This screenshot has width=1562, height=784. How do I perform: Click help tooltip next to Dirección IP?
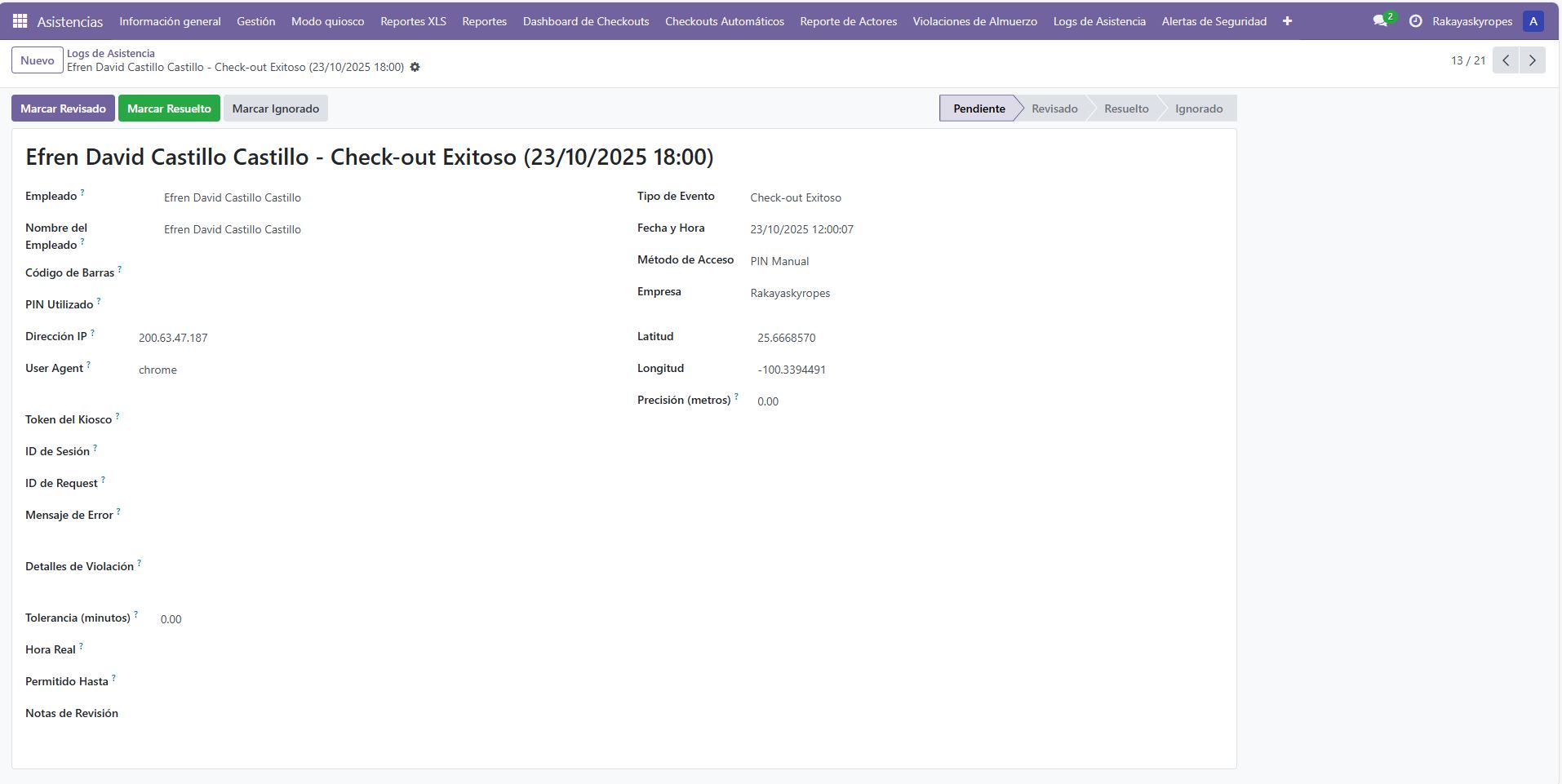click(x=92, y=333)
